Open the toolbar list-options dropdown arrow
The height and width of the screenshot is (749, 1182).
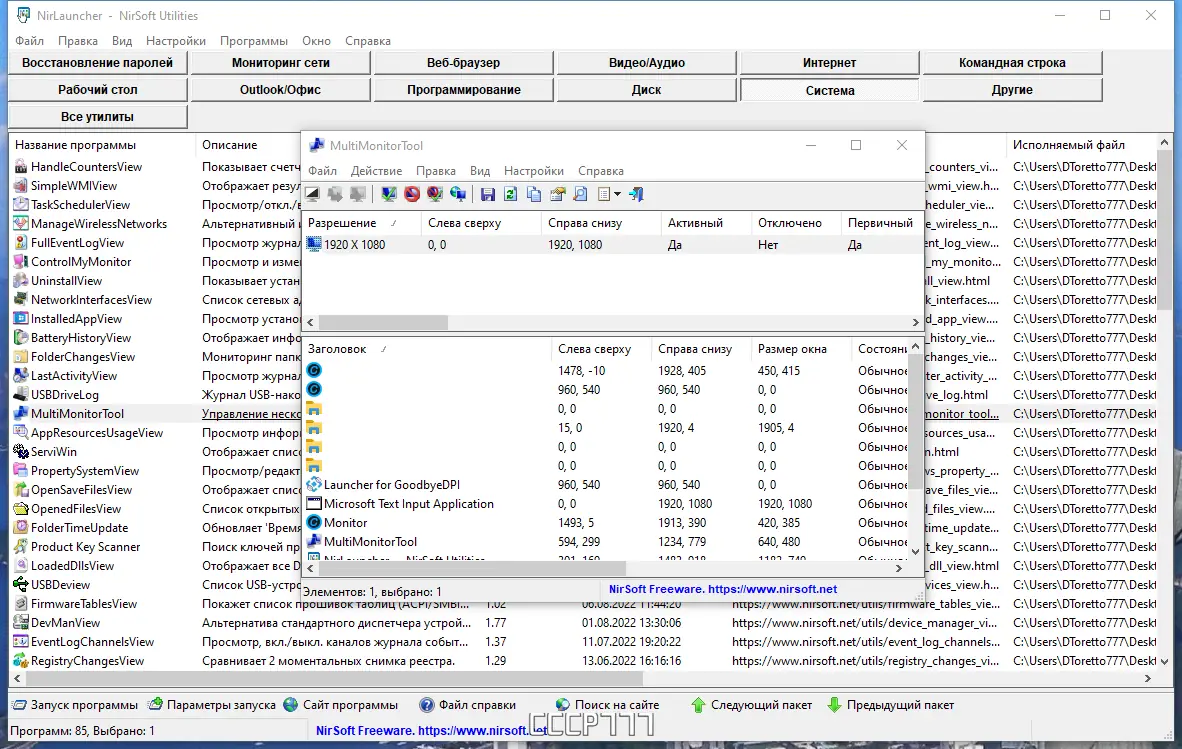[617, 194]
